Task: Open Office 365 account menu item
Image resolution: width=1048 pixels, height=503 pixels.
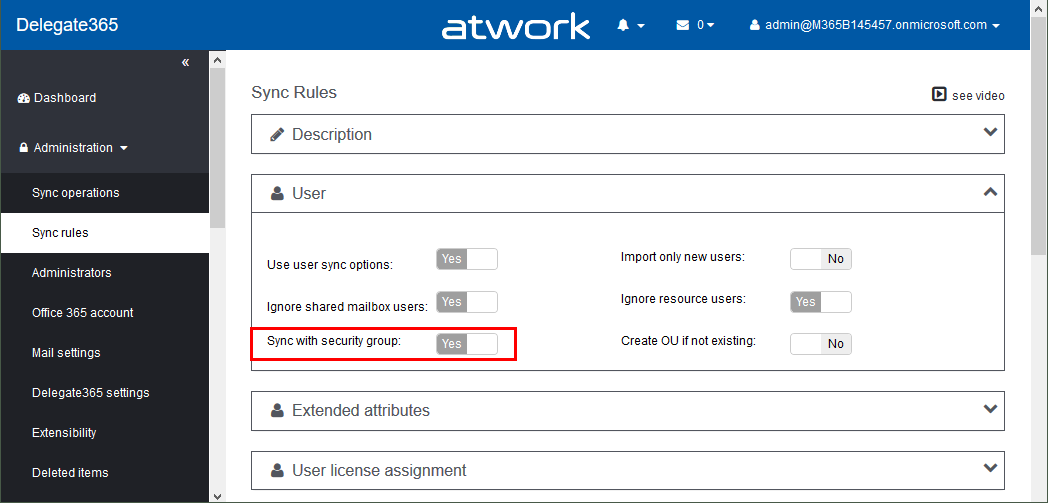Action: (104, 313)
